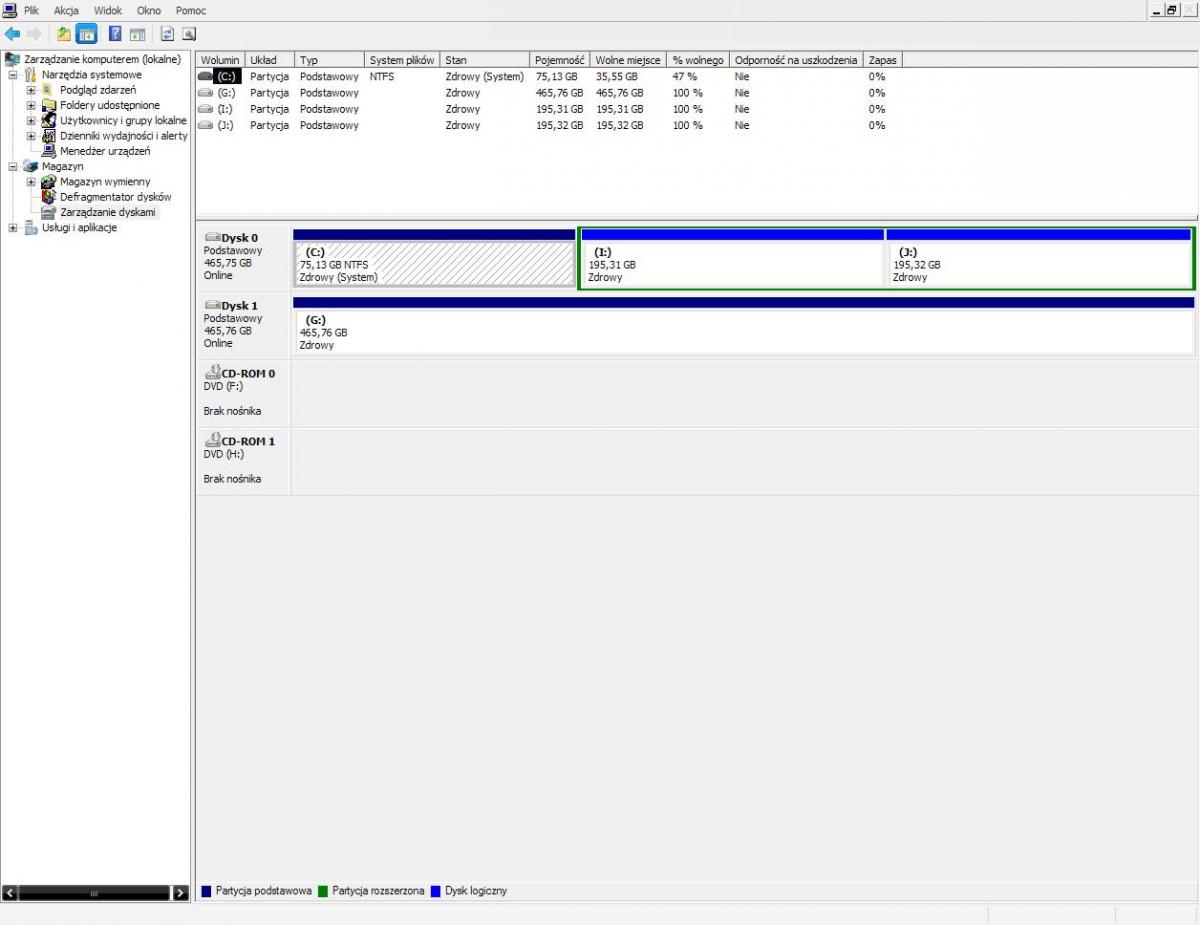Image resolution: width=1200 pixels, height=925 pixels.
Task: Click "Brak nośnika" under CD-ROM 0
Action: [x=232, y=411]
